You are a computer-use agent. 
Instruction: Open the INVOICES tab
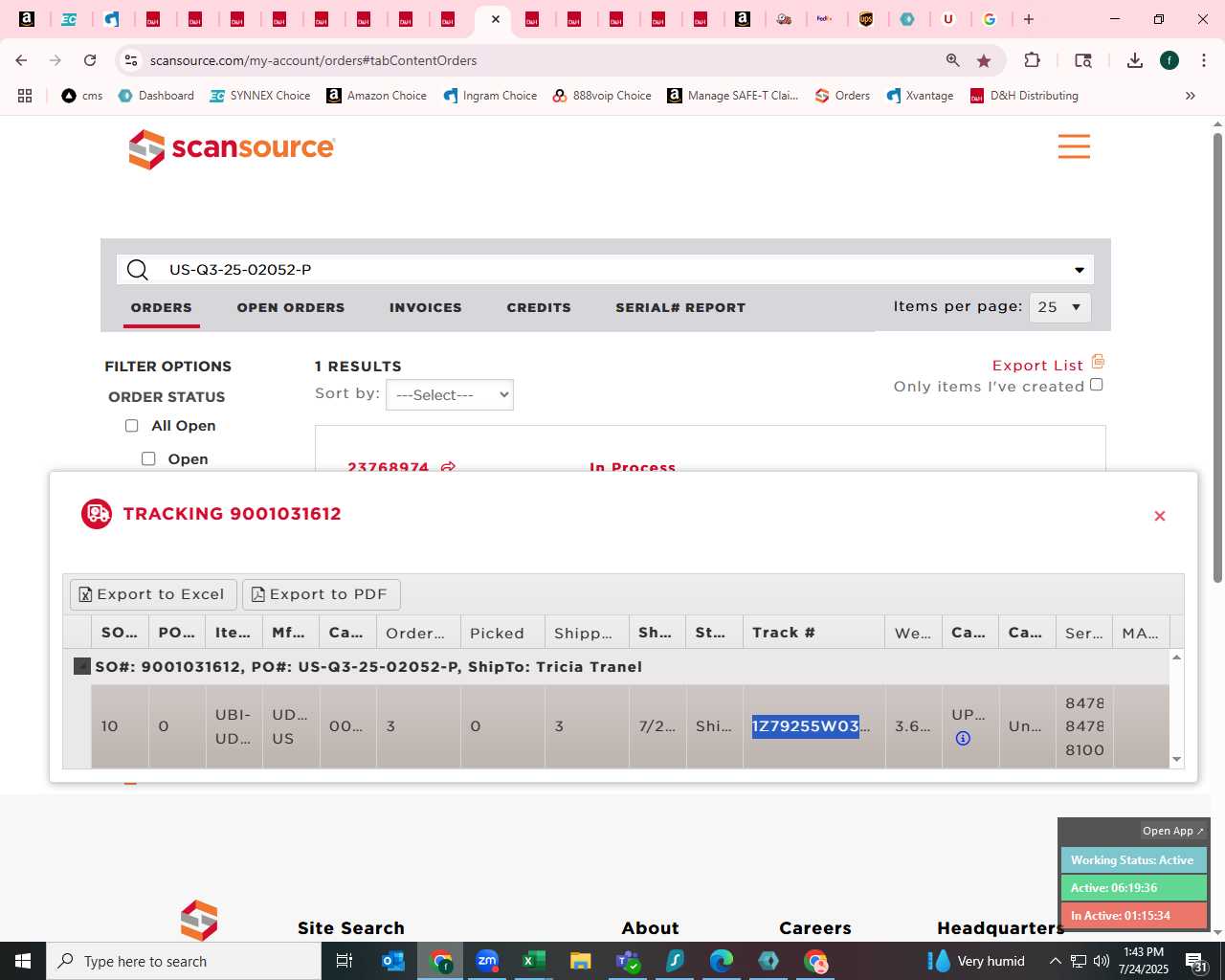pos(426,307)
